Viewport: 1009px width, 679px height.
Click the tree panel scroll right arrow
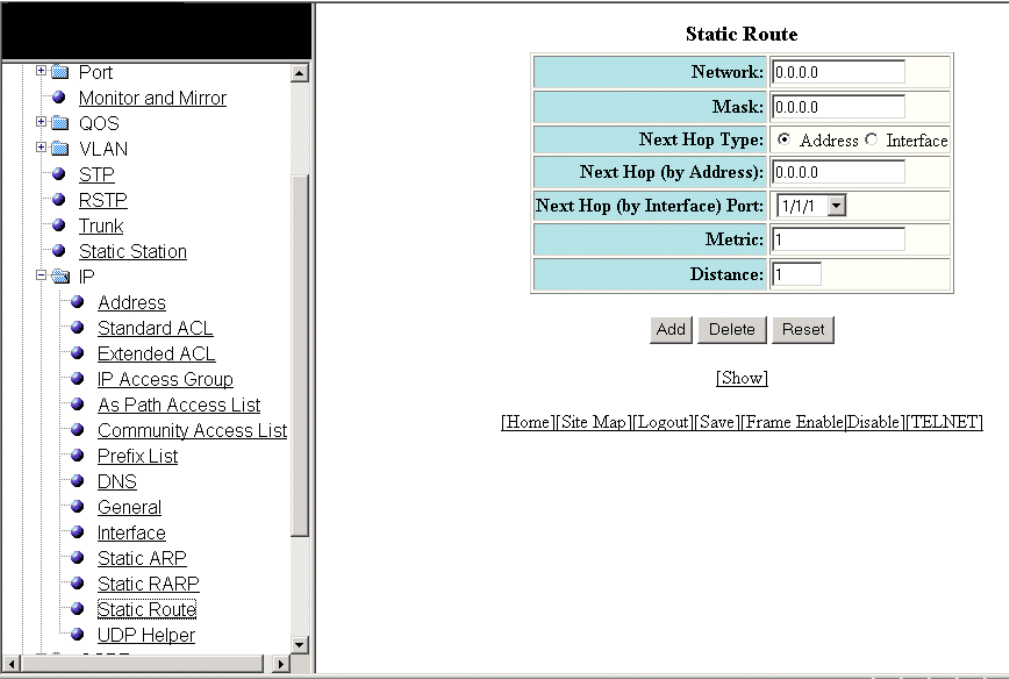pos(281,663)
